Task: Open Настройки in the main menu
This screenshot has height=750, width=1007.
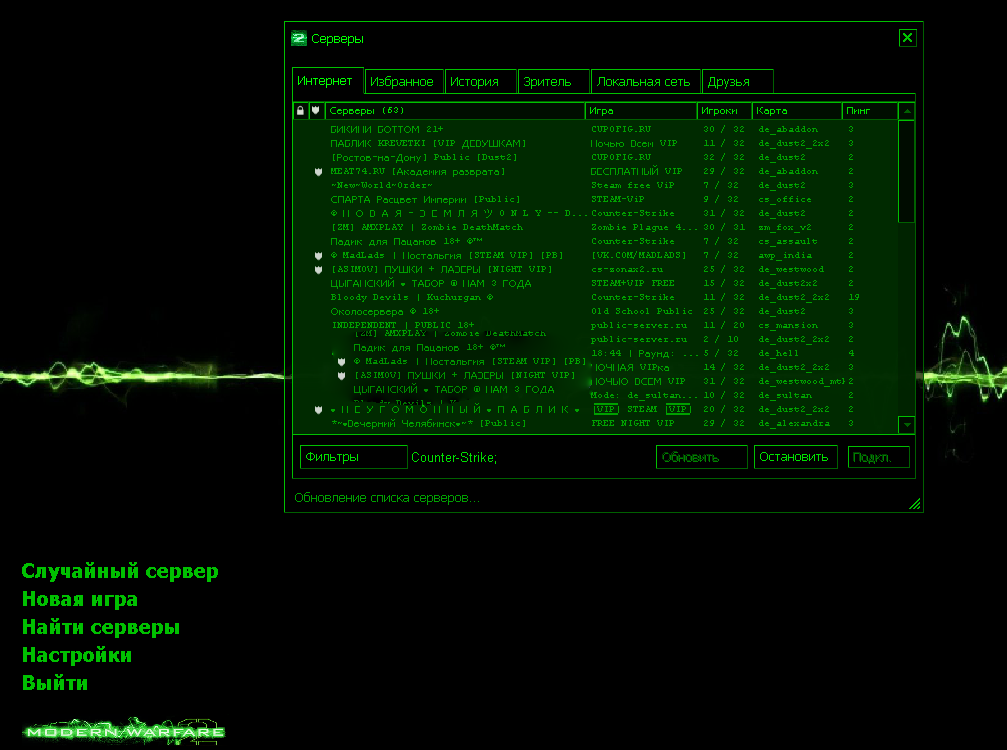Action: (x=77, y=656)
